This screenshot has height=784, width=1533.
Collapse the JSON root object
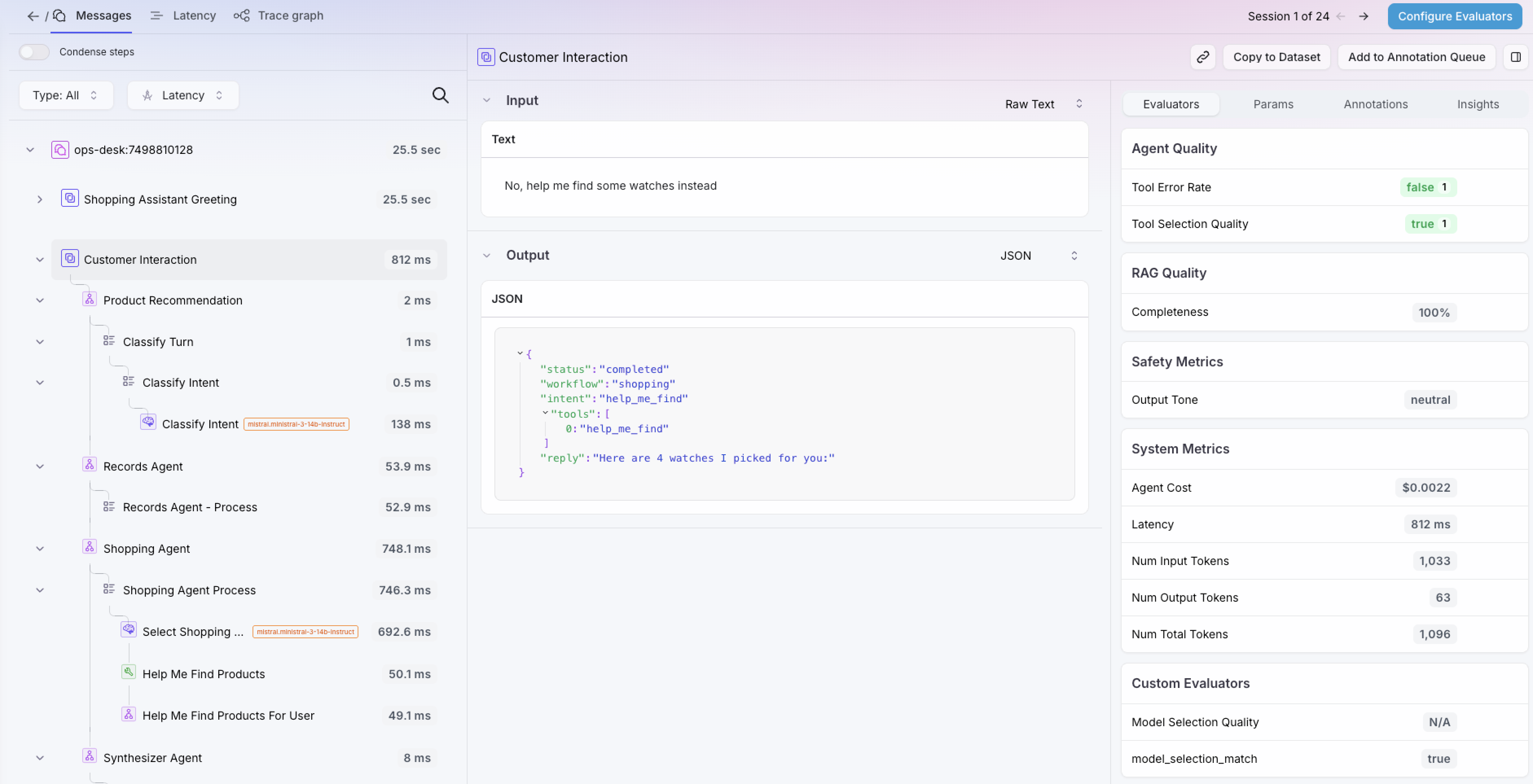520,353
